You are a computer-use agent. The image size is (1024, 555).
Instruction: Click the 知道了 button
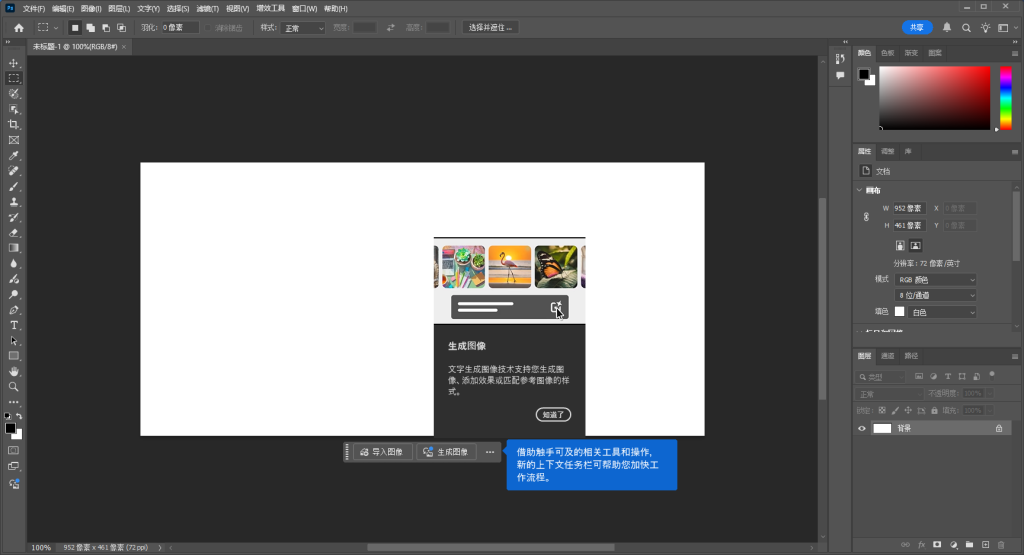point(553,414)
